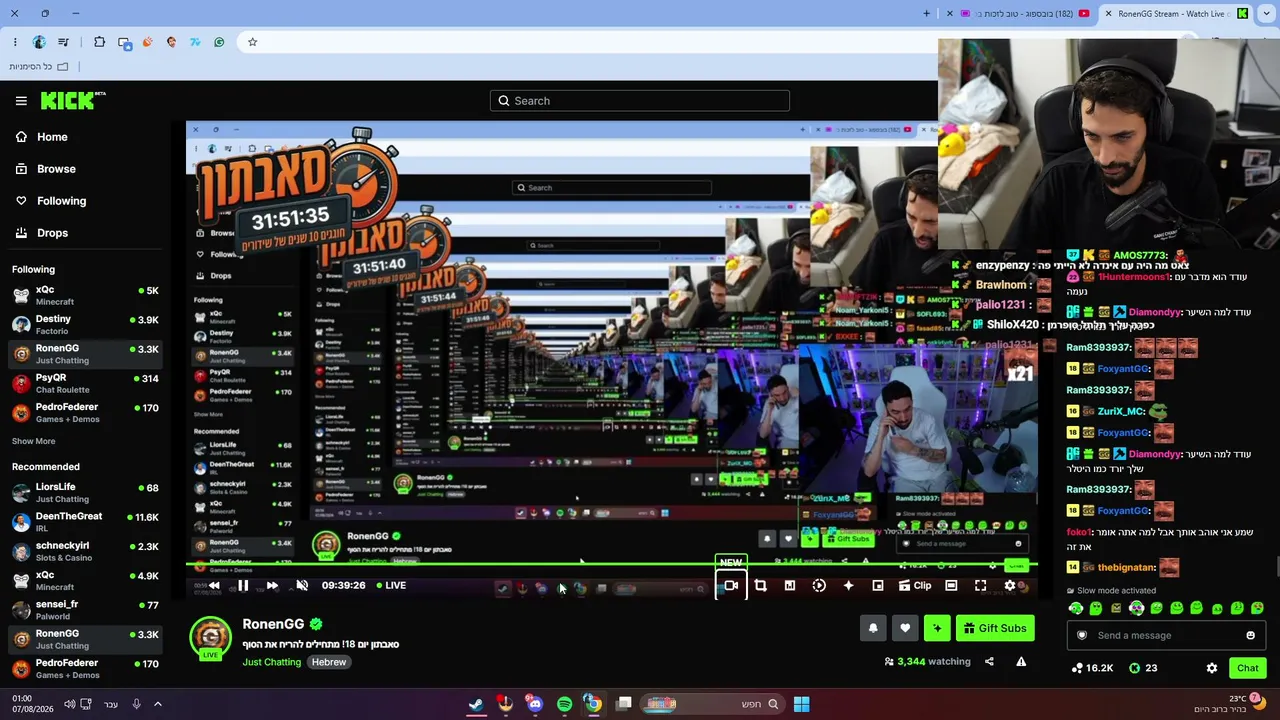Open the KICKs balance showing 23
Image resolution: width=1280 pixels, height=720 pixels.
pos(1144,668)
